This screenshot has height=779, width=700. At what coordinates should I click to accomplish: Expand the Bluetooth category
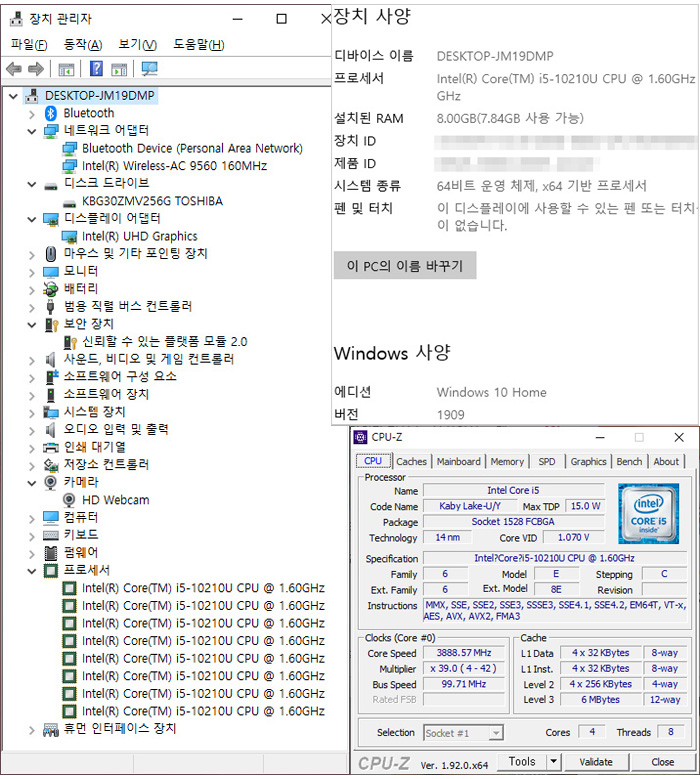click(x=32, y=114)
